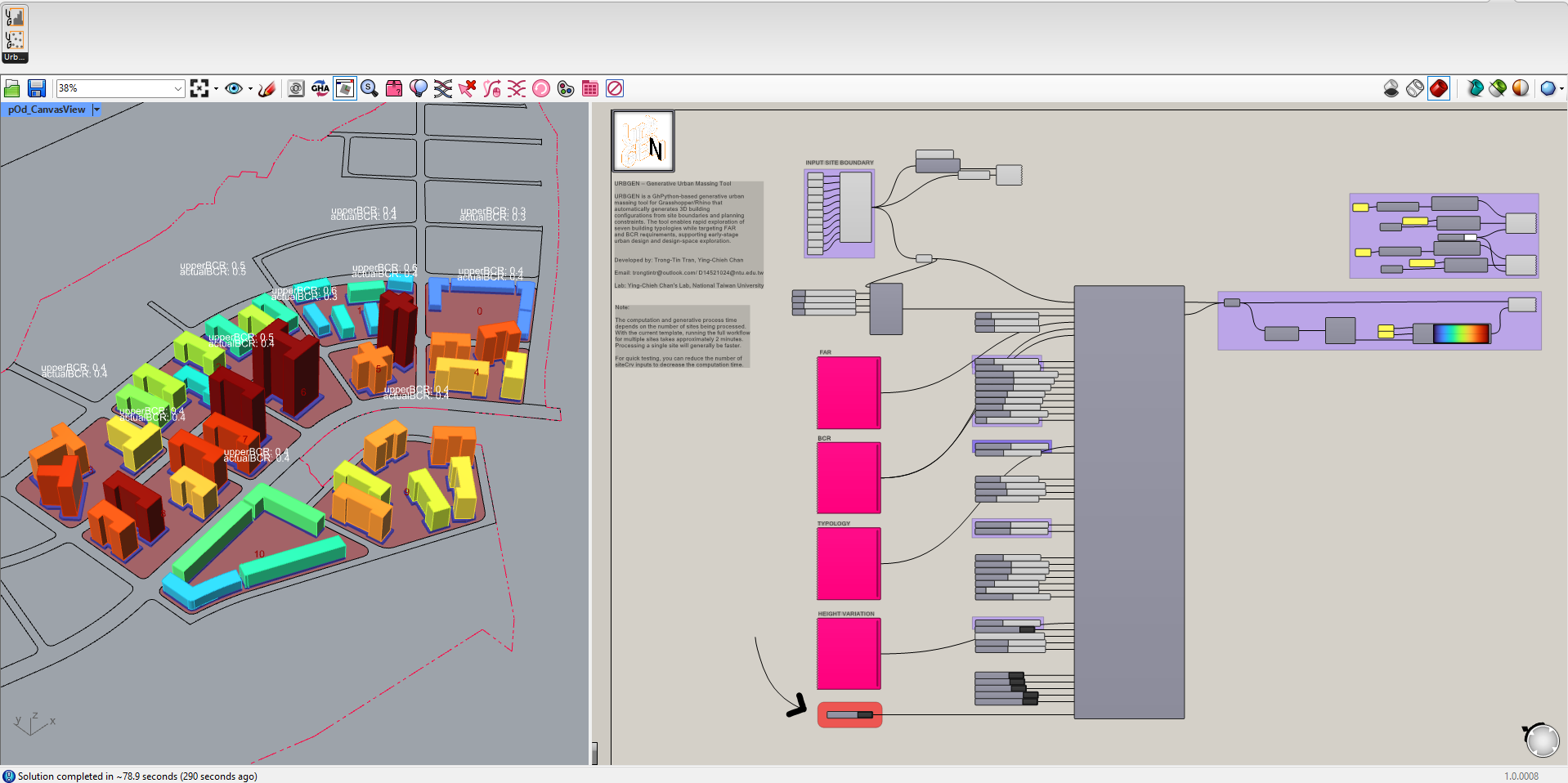Click the pink table grid icon
The image size is (1568, 783).
590,88
